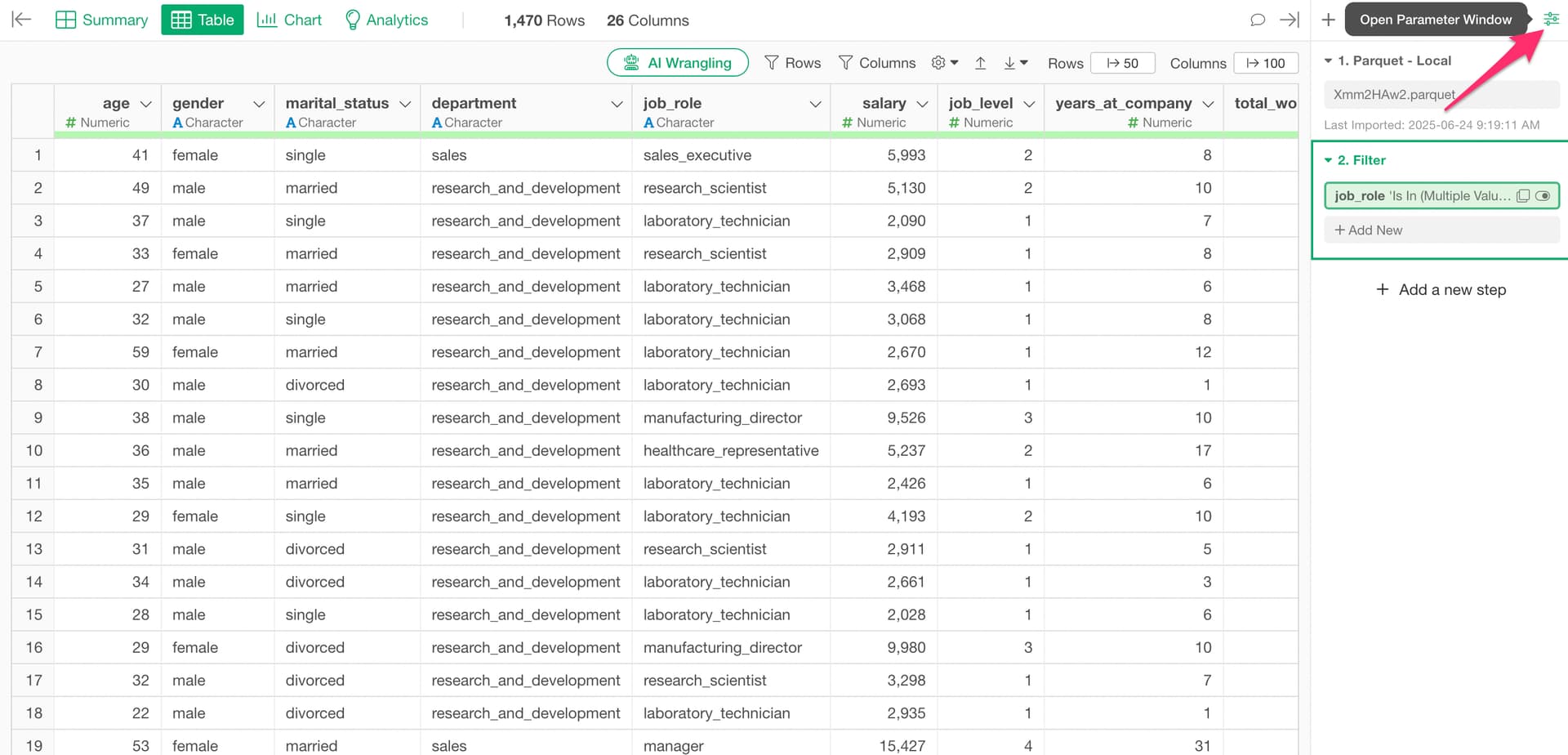Click Numeric type icon under years_at_company
Viewport: 1568px width, 755px height.
[x=1133, y=123]
